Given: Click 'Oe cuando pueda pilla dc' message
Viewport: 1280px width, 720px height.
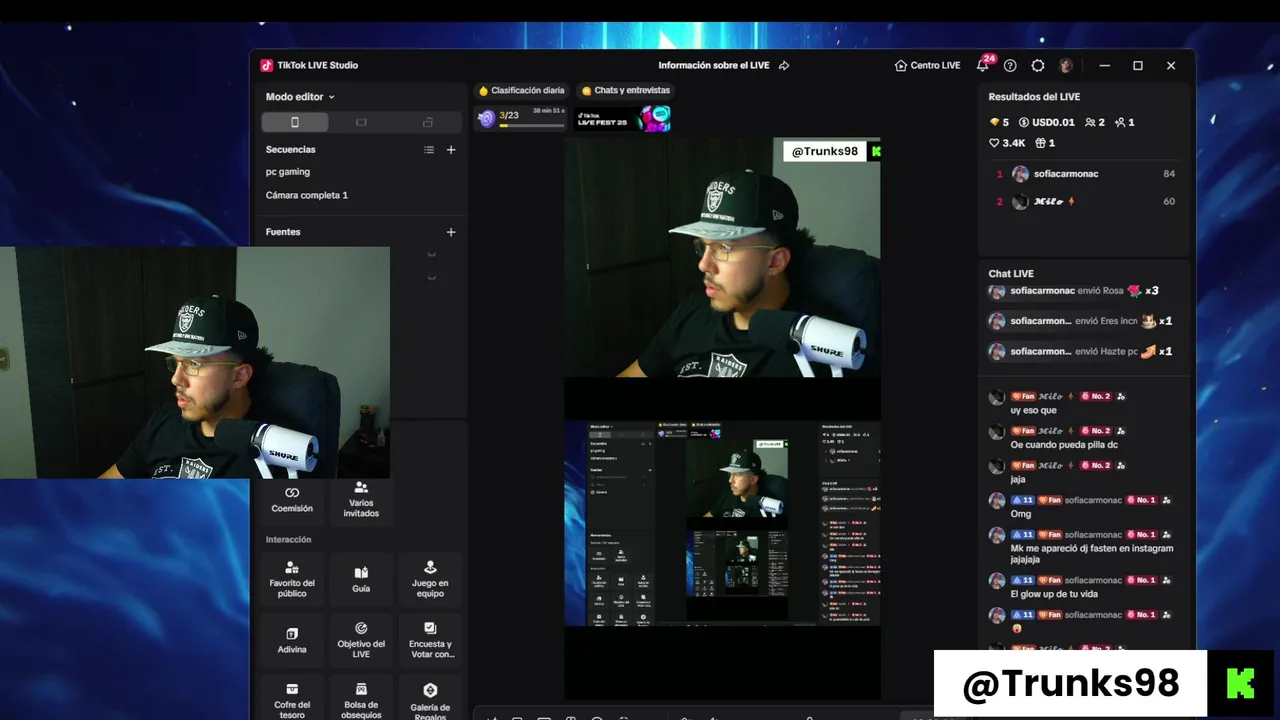Looking at the screenshot, I should coord(1064,444).
